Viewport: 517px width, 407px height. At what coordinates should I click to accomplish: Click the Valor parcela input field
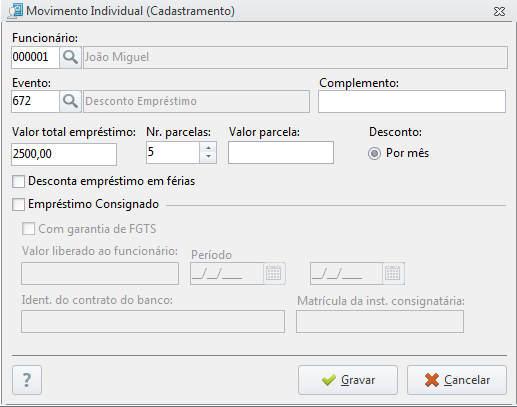coord(281,153)
